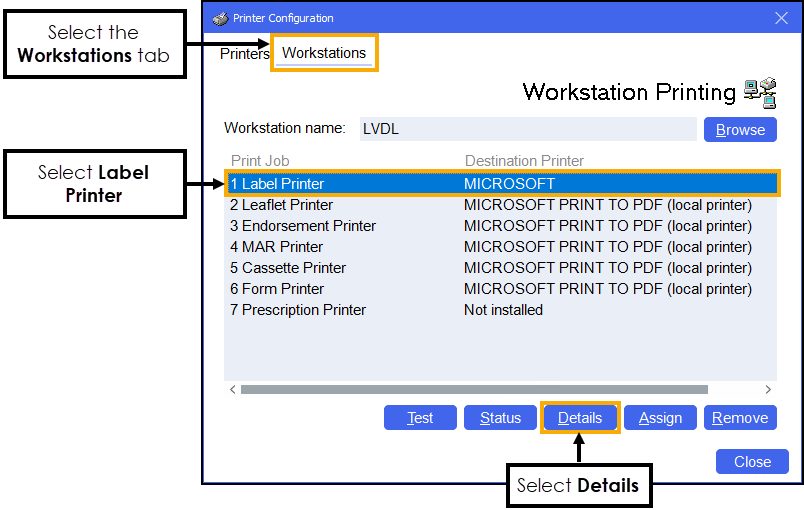The width and height of the screenshot is (804, 510).
Task: Click the Workstation Printing network computers icon
Action: click(x=760, y=92)
